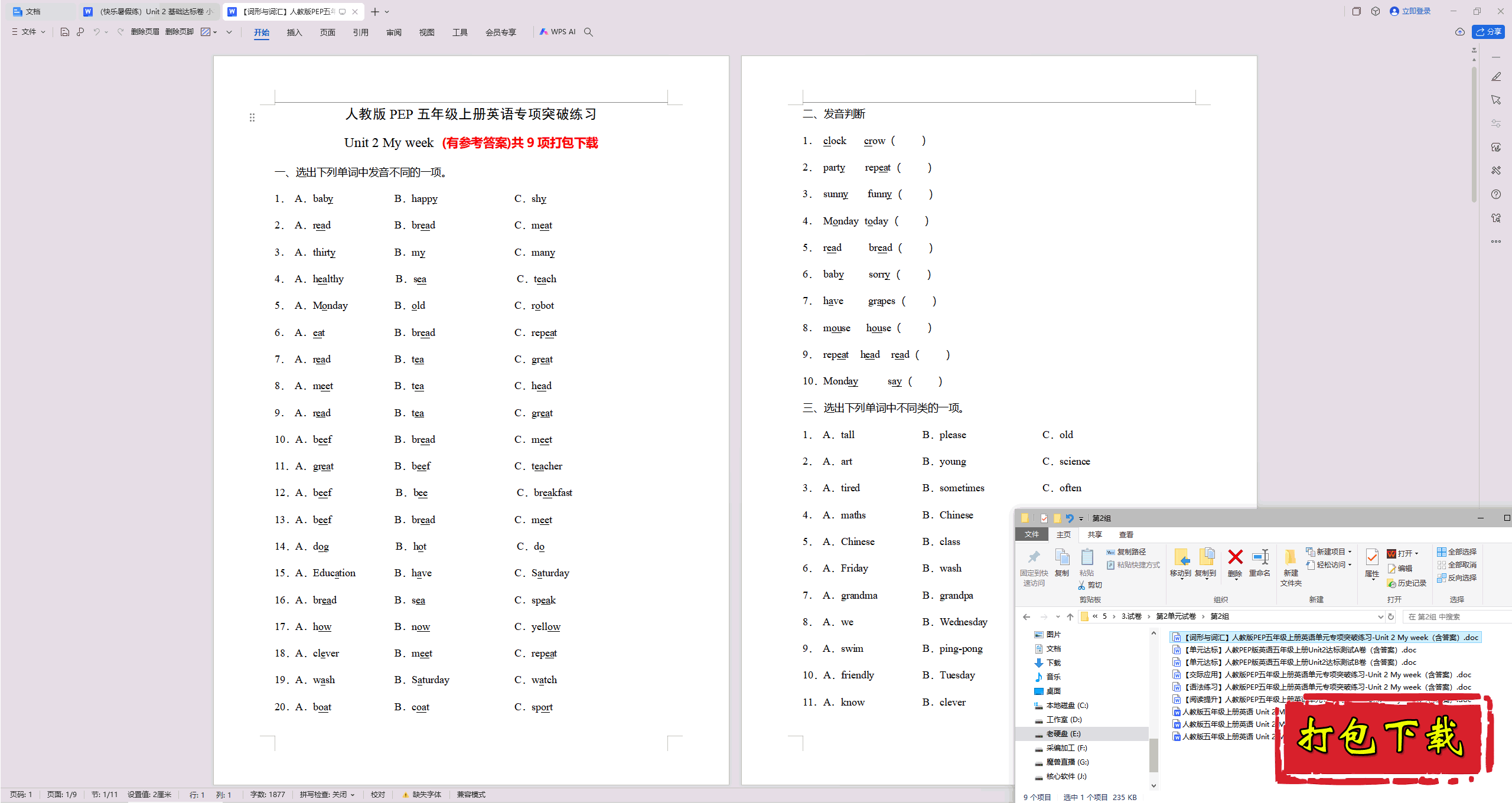The image size is (1512, 803).
Task: Click the 立即登录 login button
Action: click(1410, 11)
